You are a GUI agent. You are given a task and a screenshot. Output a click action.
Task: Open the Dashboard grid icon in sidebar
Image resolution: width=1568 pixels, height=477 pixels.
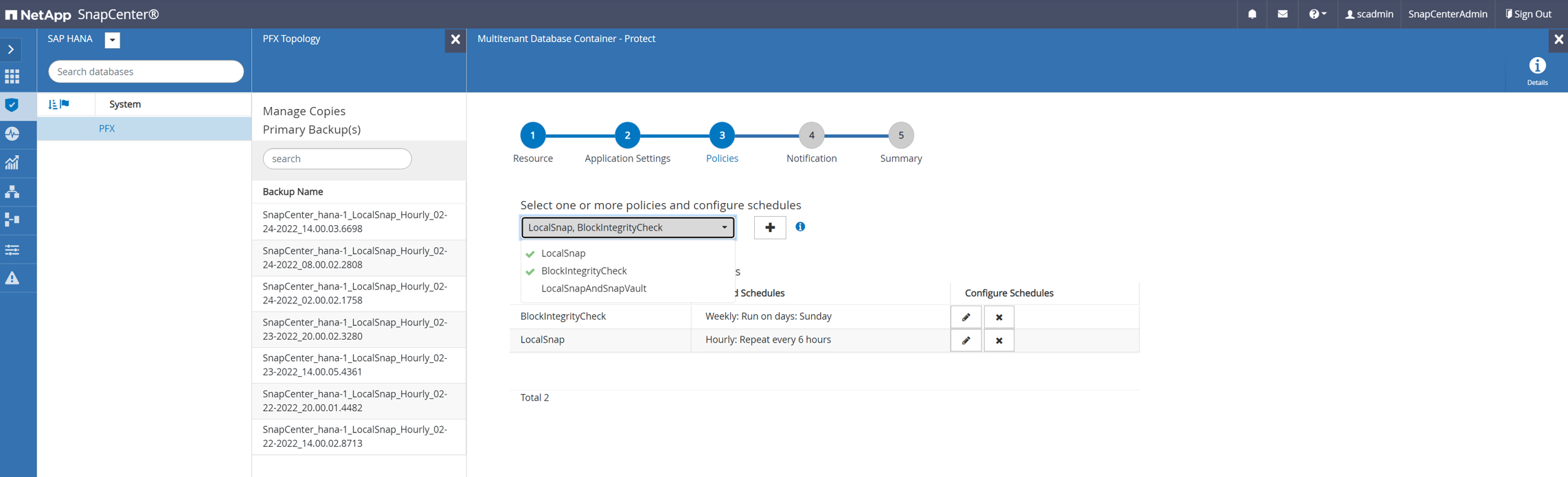[12, 76]
